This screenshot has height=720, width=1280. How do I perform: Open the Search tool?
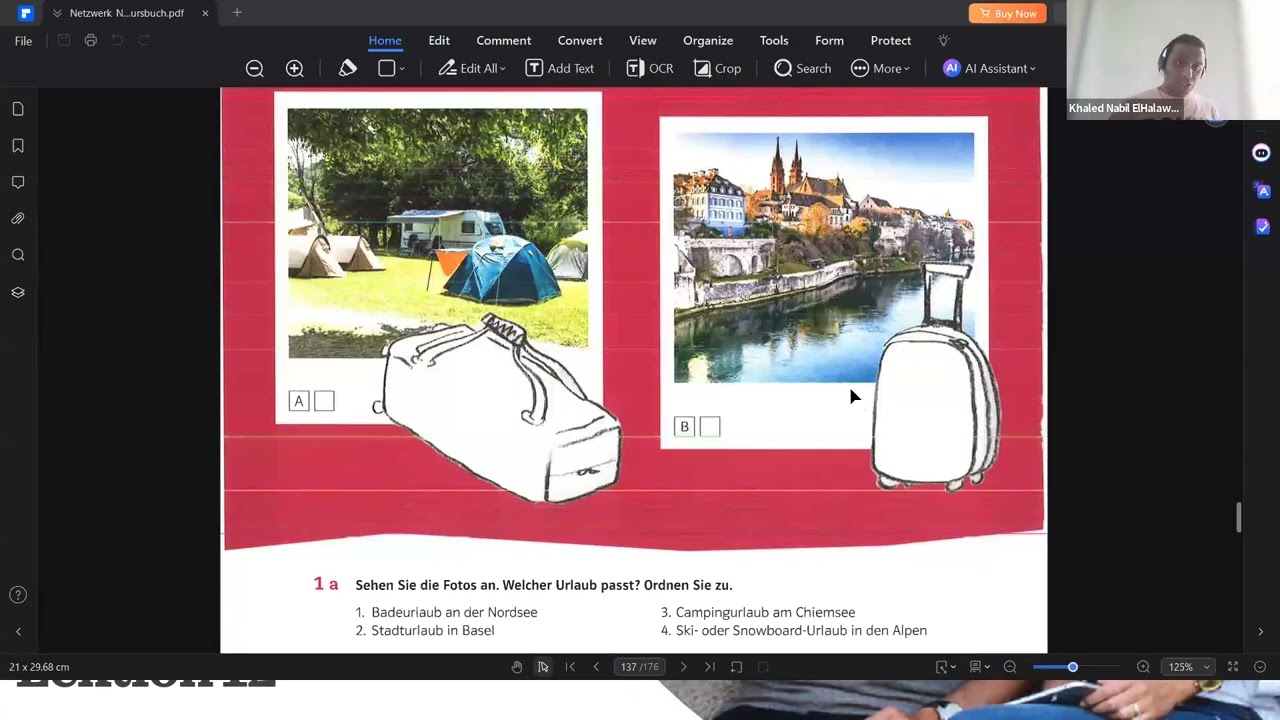[x=802, y=68]
